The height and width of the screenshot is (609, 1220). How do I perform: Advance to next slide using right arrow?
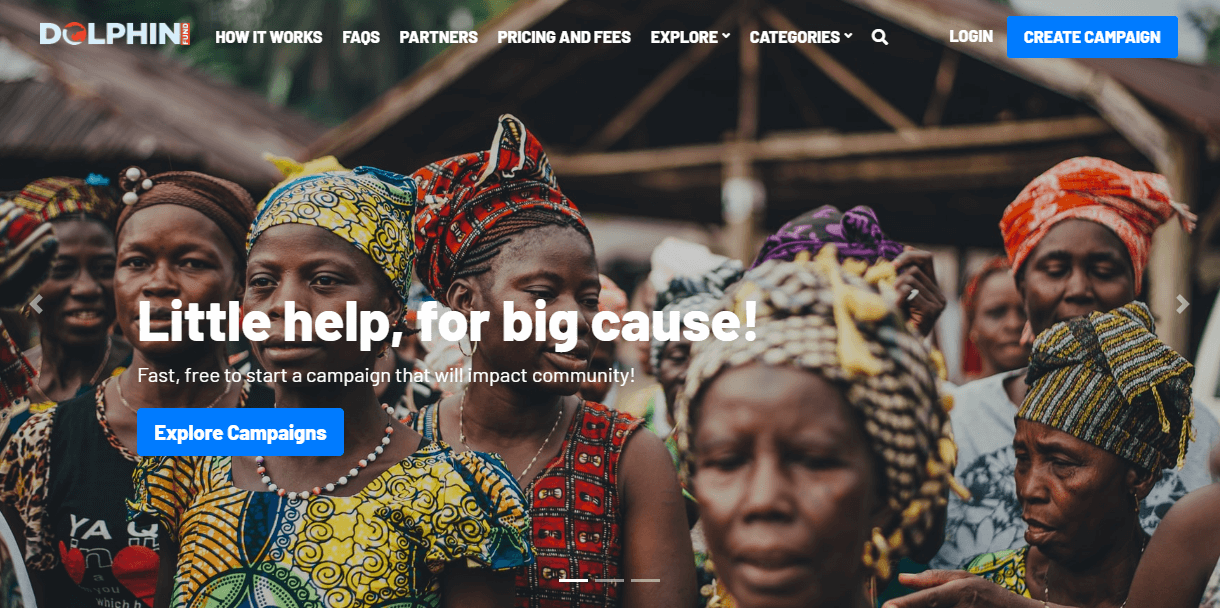1183,305
